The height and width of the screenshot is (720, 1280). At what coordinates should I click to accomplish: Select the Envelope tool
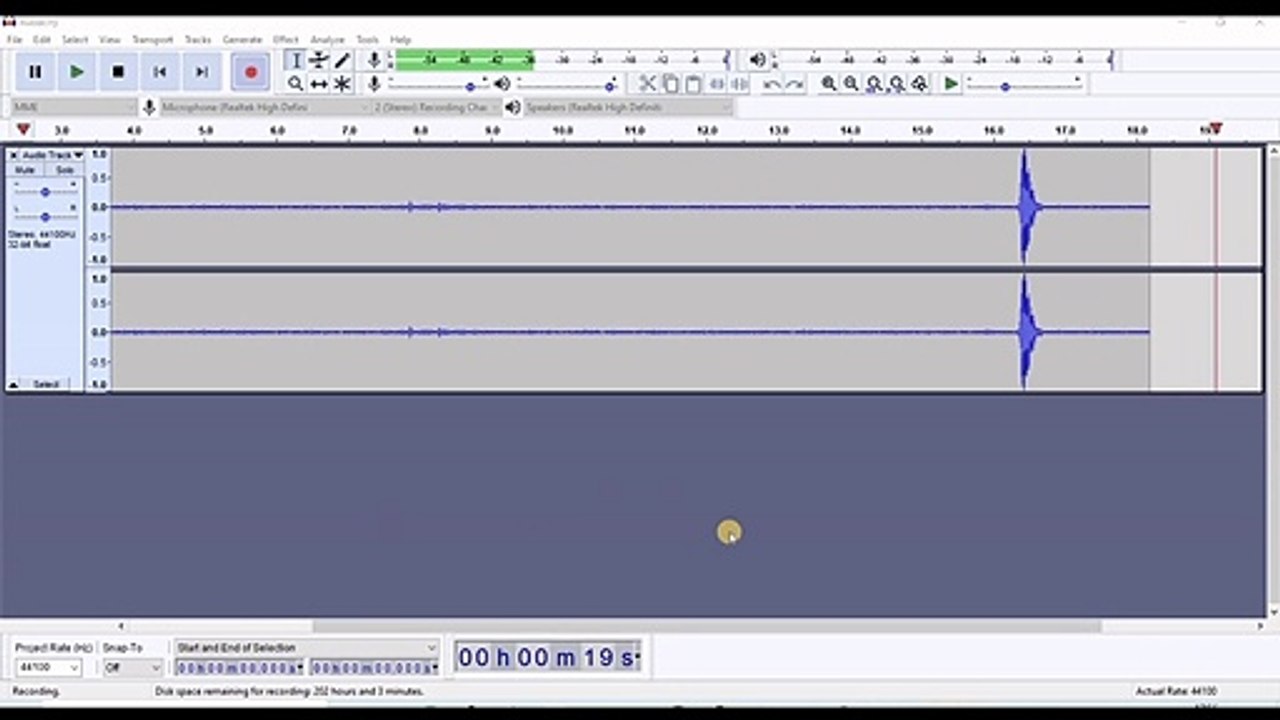coord(319,61)
